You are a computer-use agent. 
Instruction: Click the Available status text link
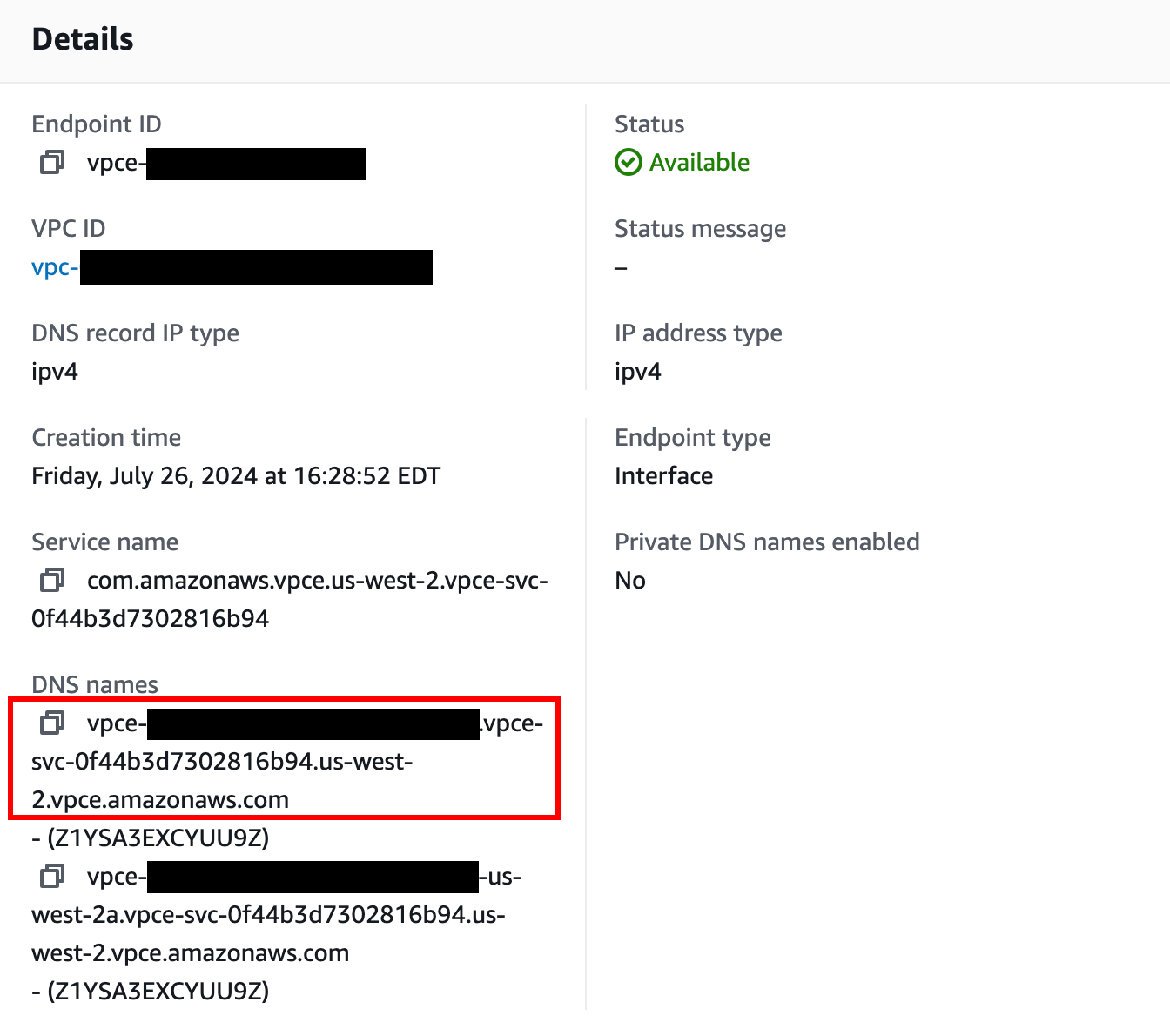pyautogui.click(x=698, y=162)
